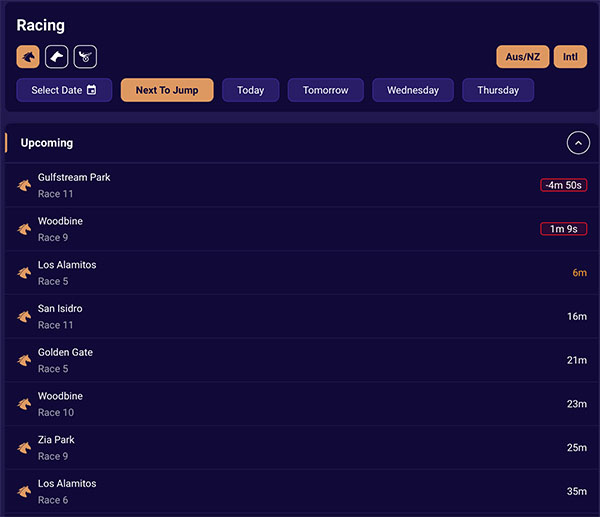
Task: Toggle the greyhound racing filter icon
Action: (57, 57)
